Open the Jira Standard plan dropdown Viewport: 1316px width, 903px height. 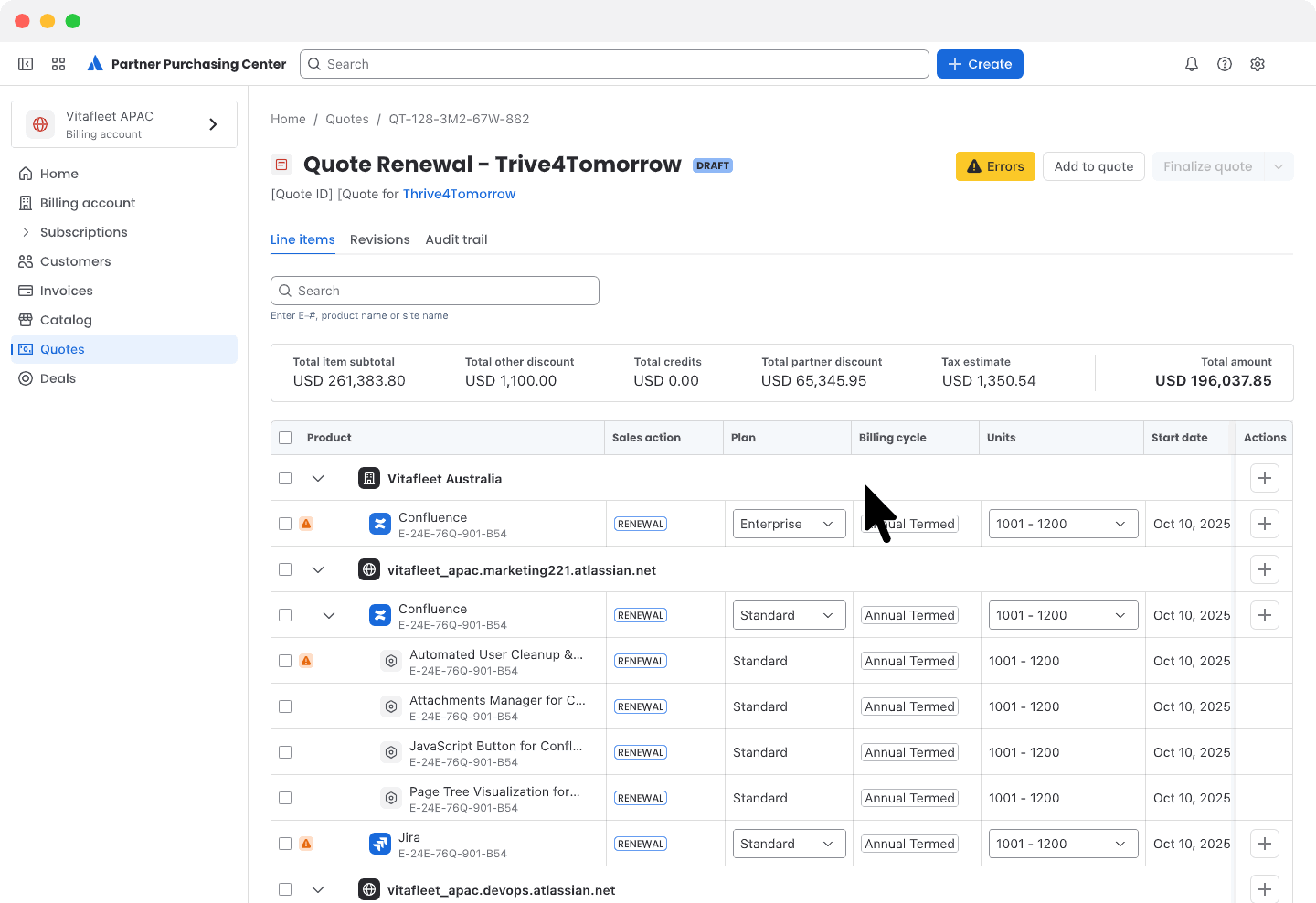point(790,844)
